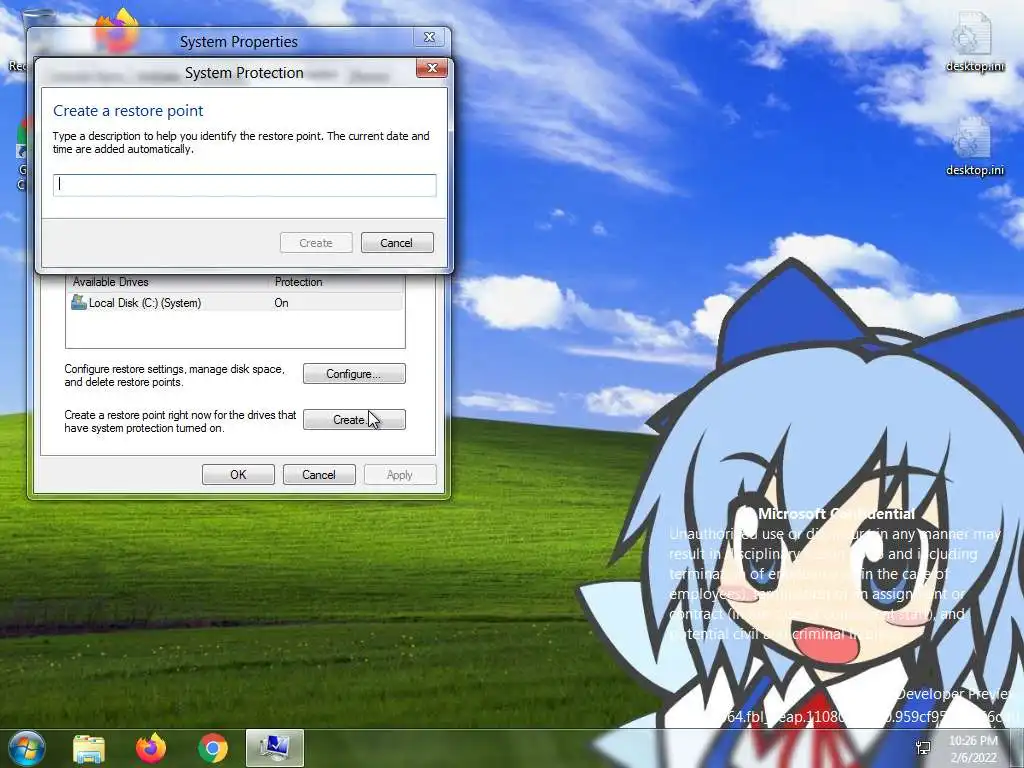This screenshot has width=1024, height=768.
Task: Click the Apply button in System Properties
Action: [400, 475]
